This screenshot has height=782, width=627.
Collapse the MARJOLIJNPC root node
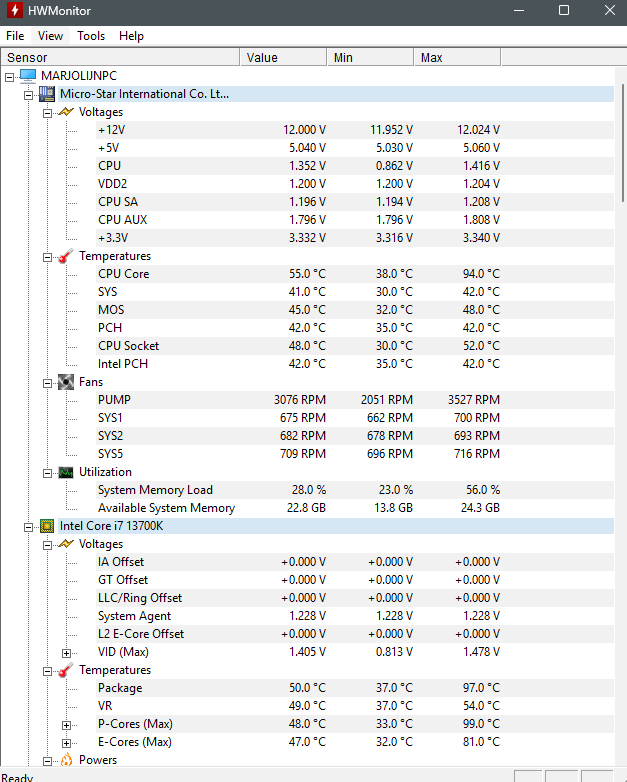[x=9, y=77]
